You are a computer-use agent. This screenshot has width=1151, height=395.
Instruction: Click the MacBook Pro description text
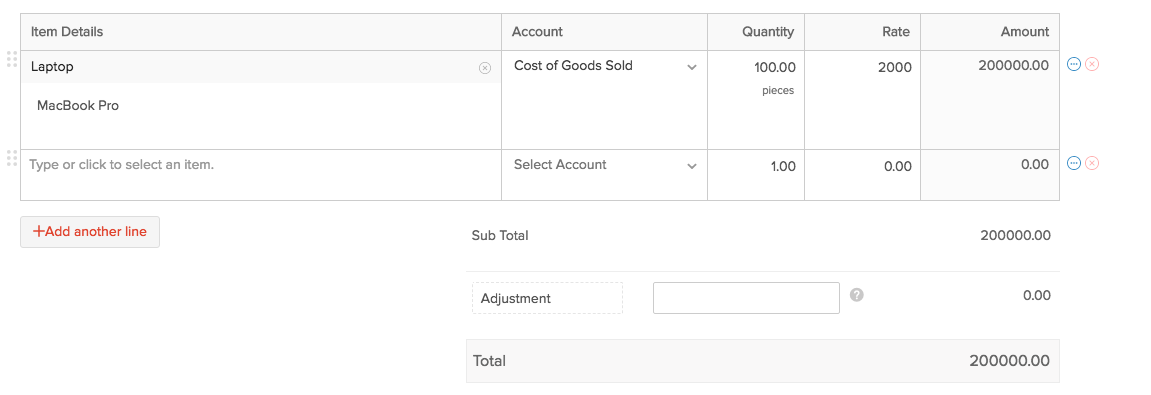[x=78, y=106]
